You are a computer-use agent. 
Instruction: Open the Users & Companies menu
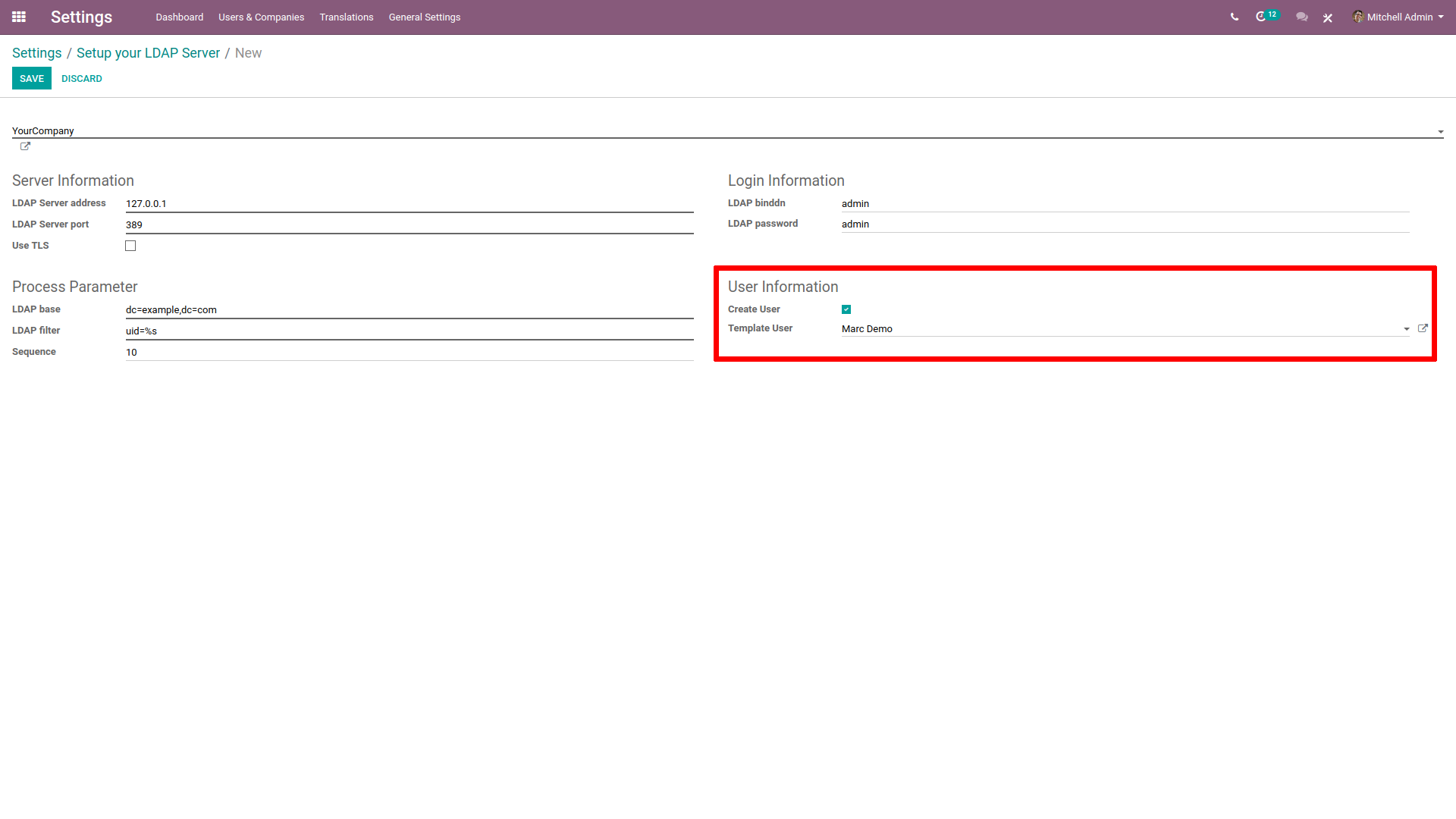(x=261, y=18)
